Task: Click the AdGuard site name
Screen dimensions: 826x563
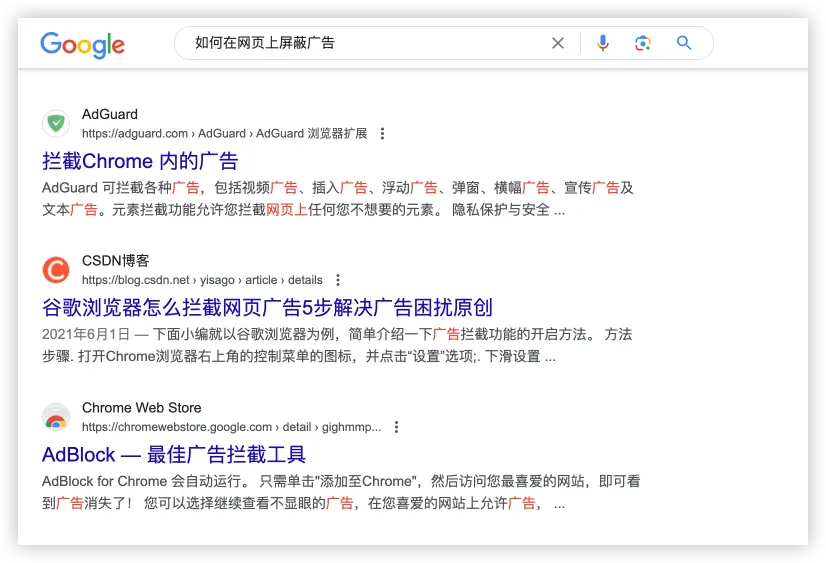Action: (110, 114)
